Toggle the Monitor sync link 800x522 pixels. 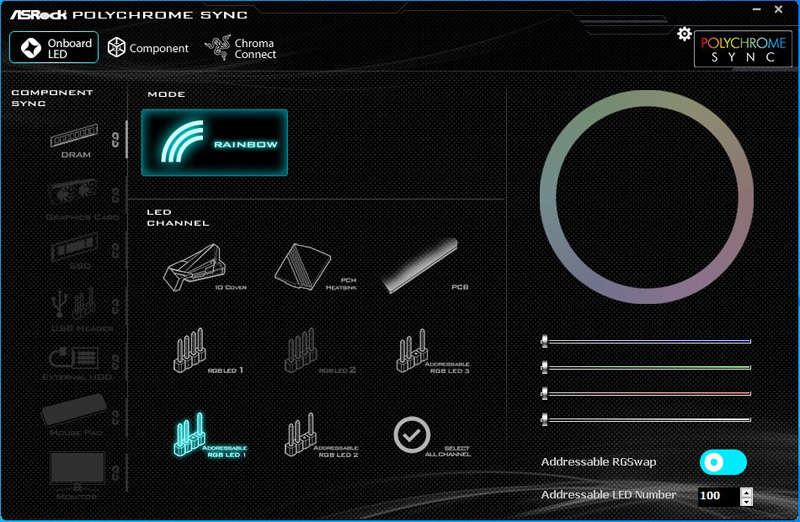coord(115,473)
